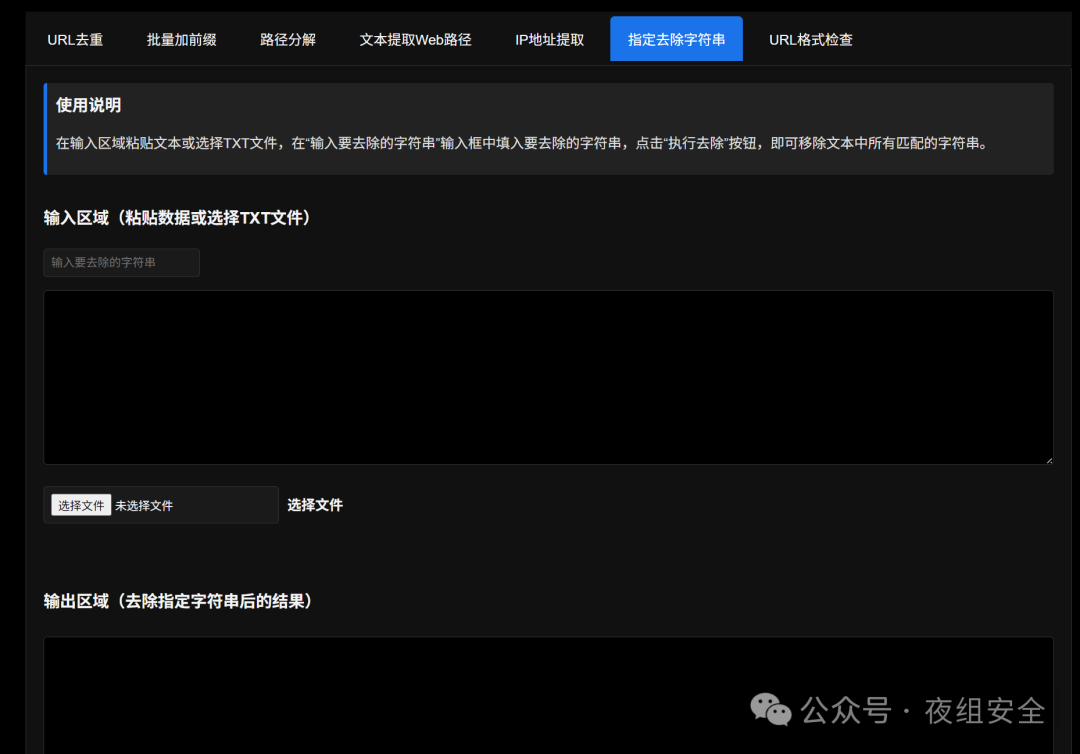Click the 夜组安全 watermark text
1080x754 pixels.
pos(972,711)
